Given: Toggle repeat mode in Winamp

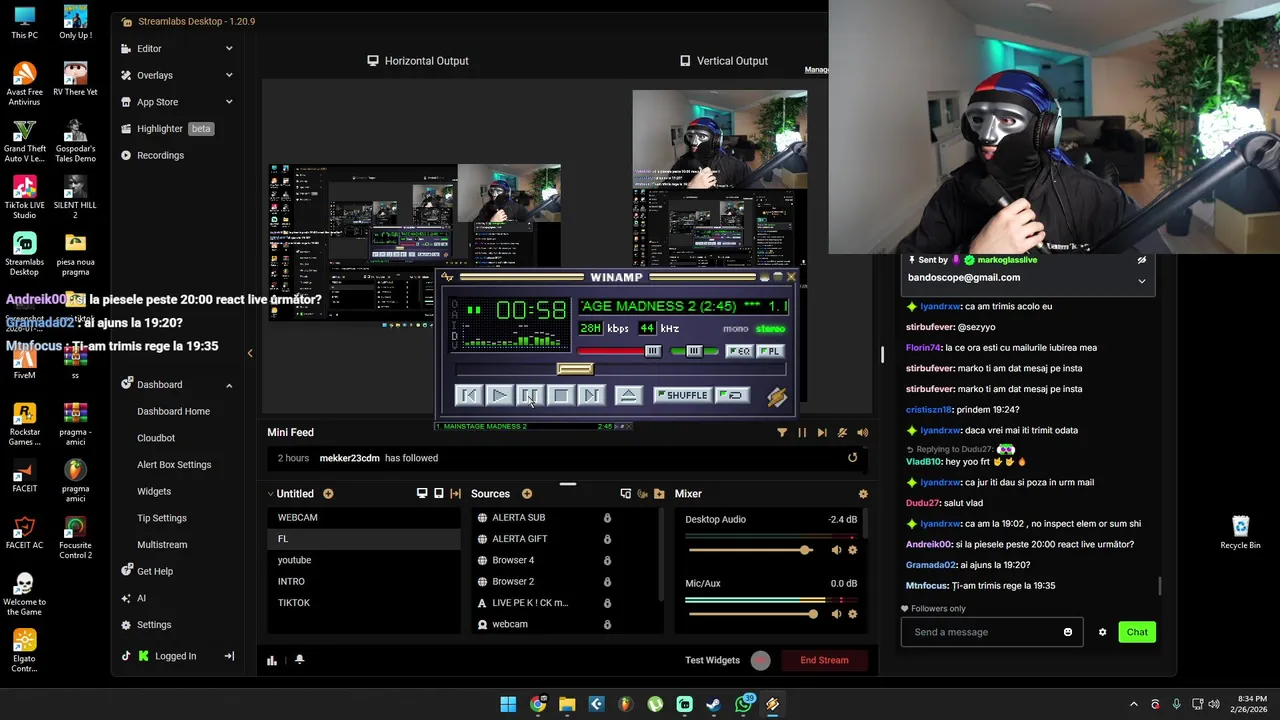Looking at the screenshot, I should pyautogui.click(x=731, y=395).
